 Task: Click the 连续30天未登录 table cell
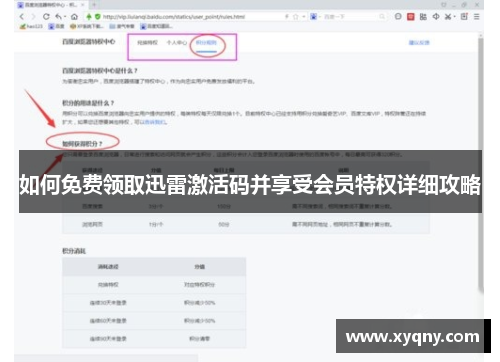pos(108,303)
